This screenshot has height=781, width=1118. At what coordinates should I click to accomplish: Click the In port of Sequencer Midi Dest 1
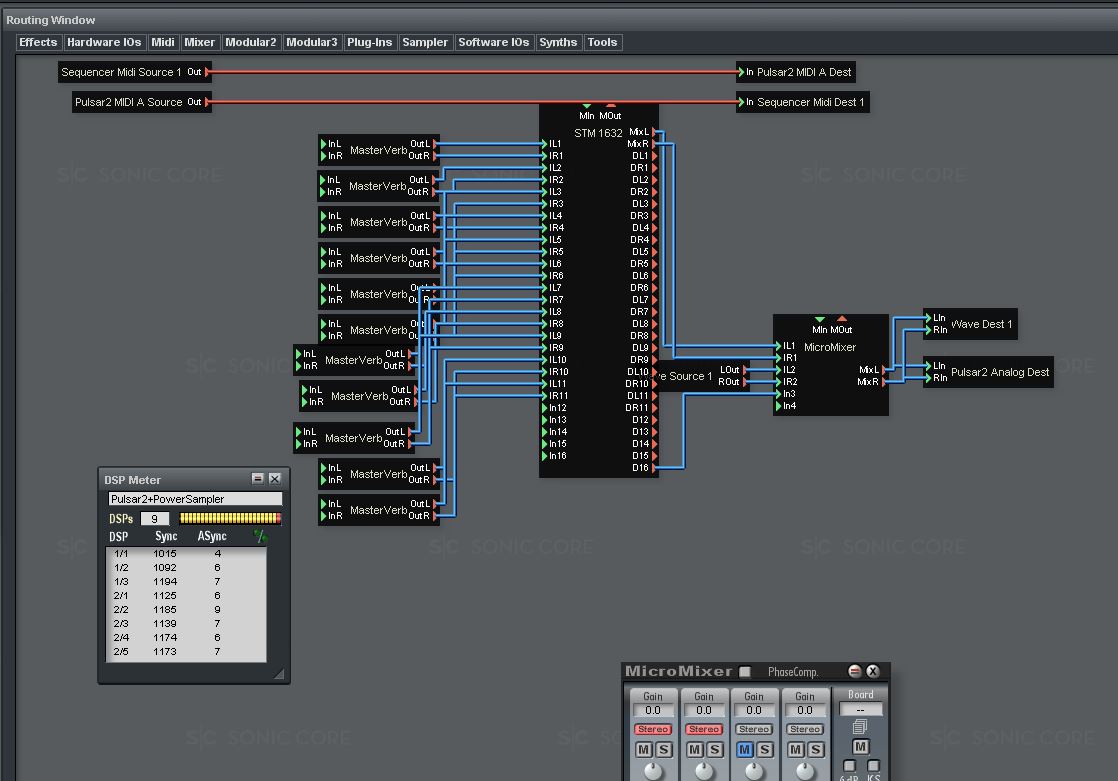[742, 102]
